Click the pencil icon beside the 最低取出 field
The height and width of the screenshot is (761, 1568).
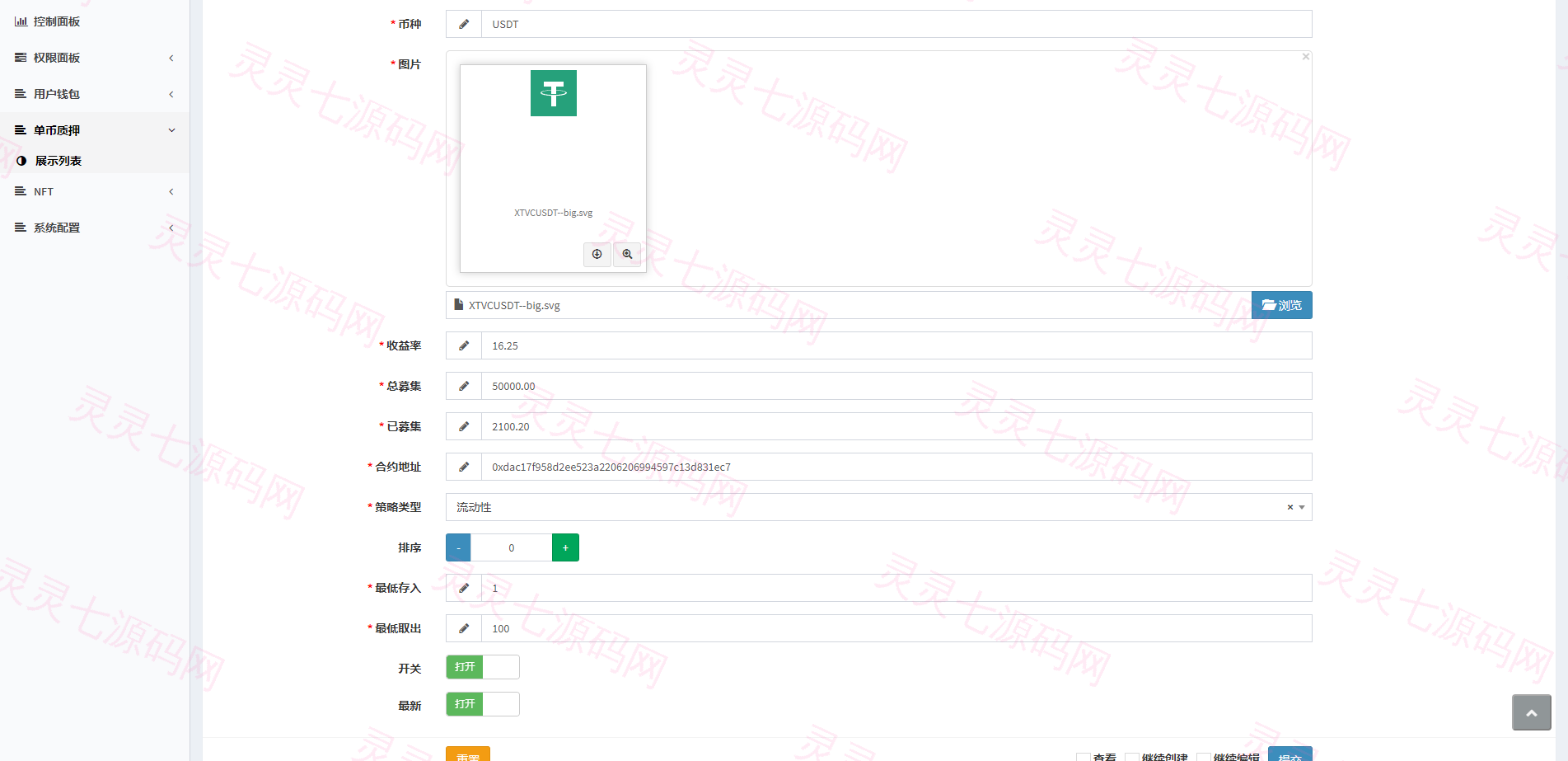click(x=464, y=628)
